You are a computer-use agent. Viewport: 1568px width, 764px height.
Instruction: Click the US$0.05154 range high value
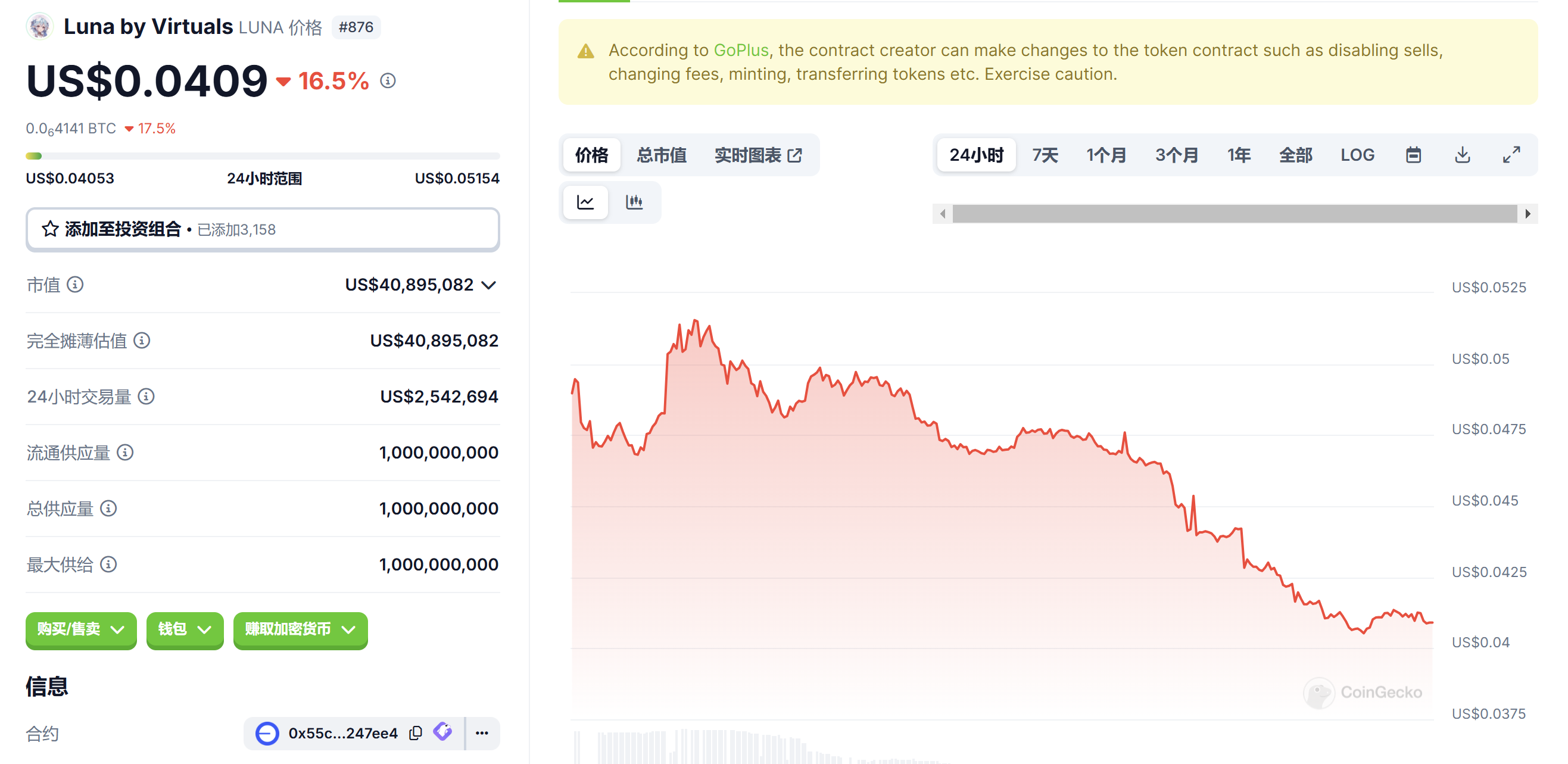(457, 179)
